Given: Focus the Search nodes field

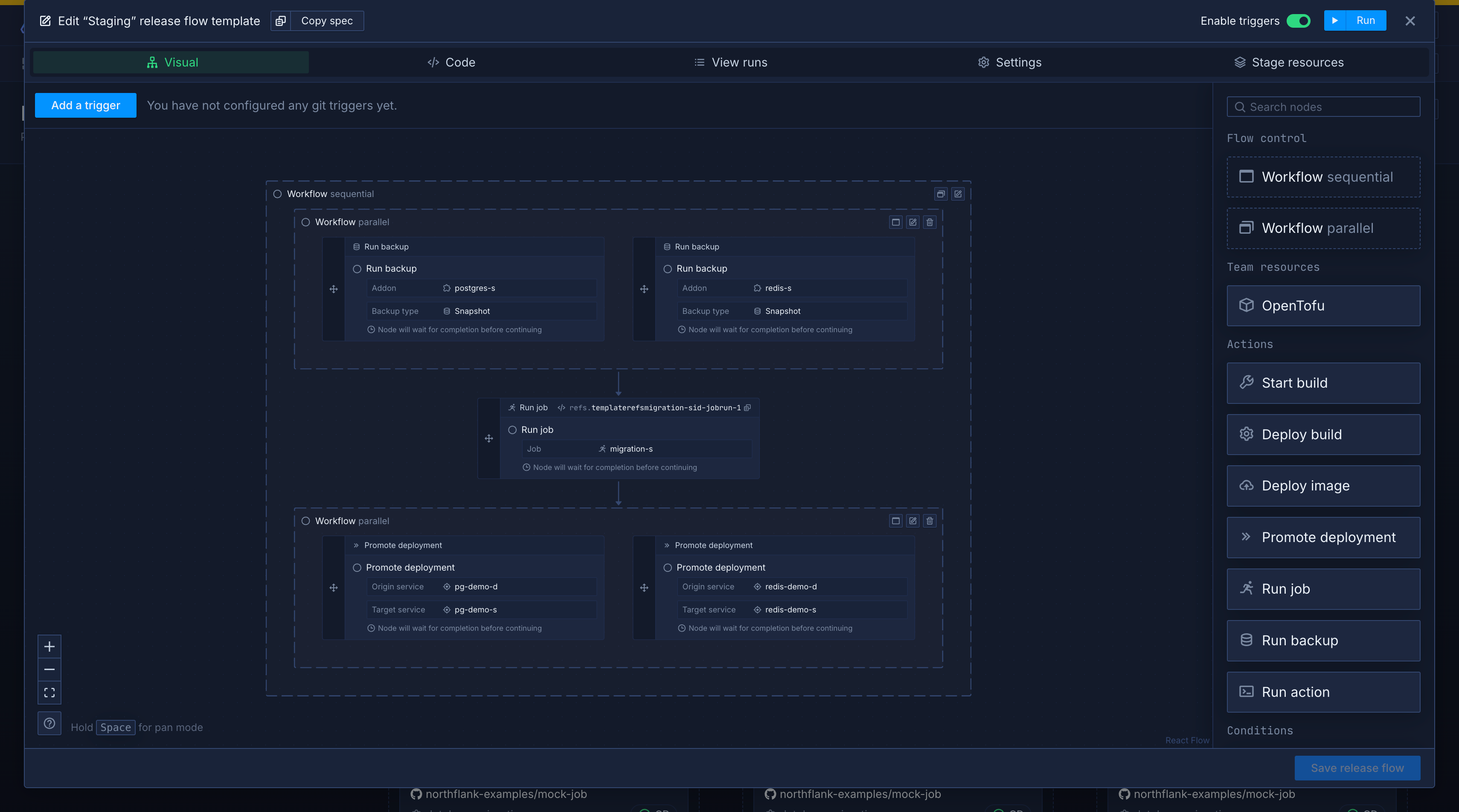Looking at the screenshot, I should [x=1323, y=107].
